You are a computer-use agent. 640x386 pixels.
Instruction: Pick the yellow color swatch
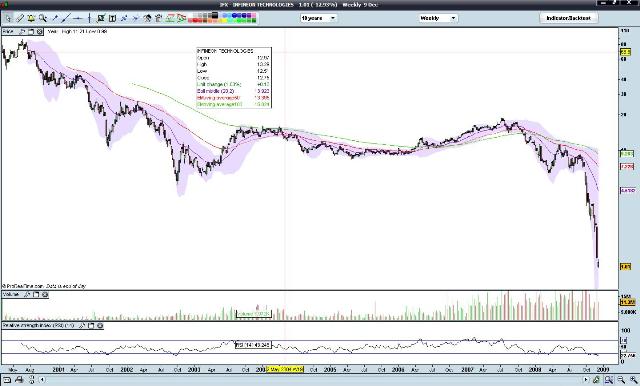(224, 20)
